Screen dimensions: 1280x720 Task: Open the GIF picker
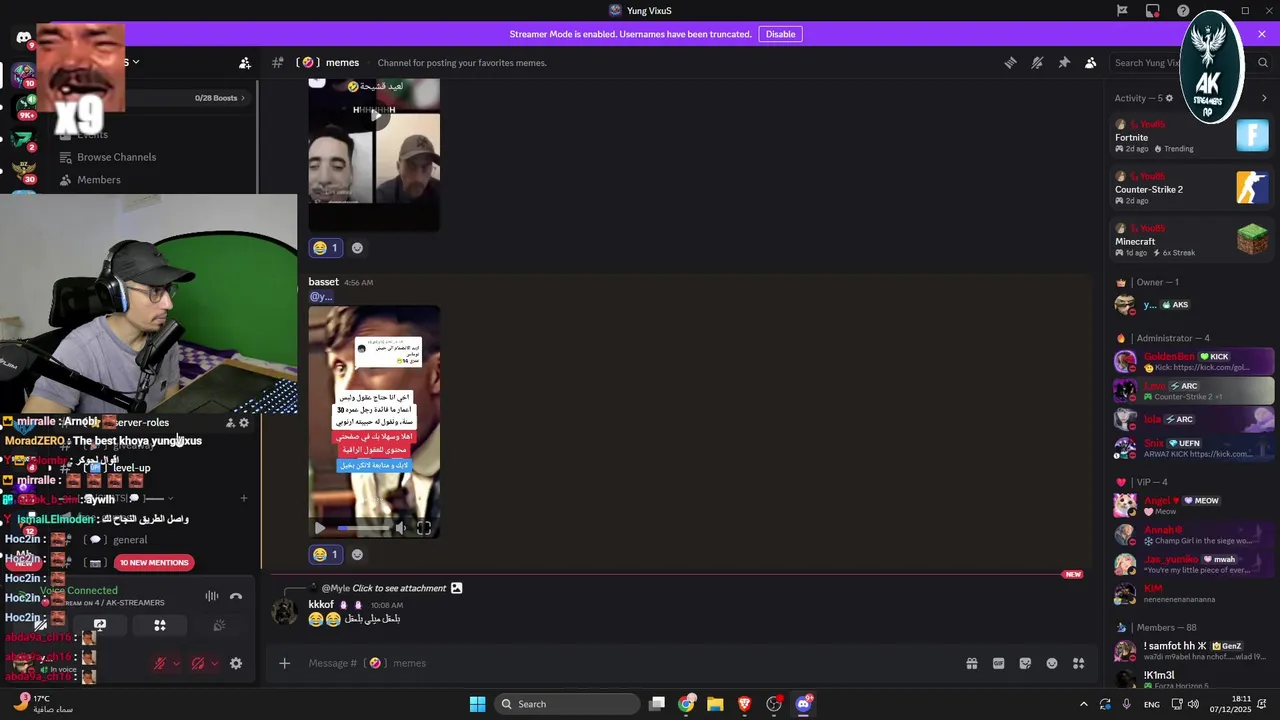(x=998, y=663)
